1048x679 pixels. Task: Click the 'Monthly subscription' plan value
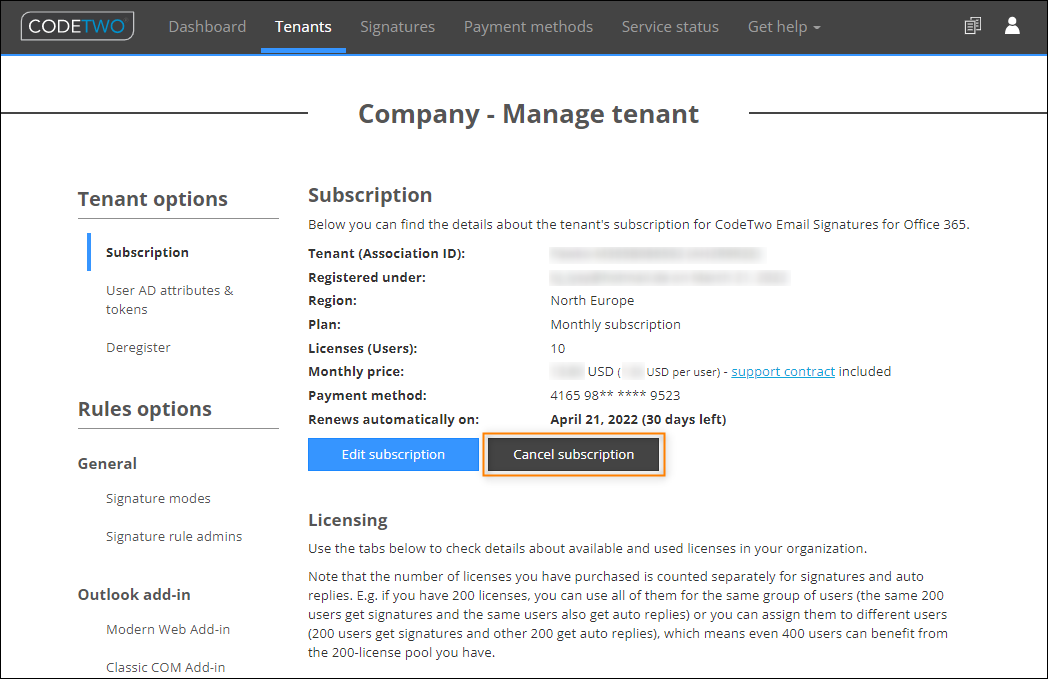point(616,325)
